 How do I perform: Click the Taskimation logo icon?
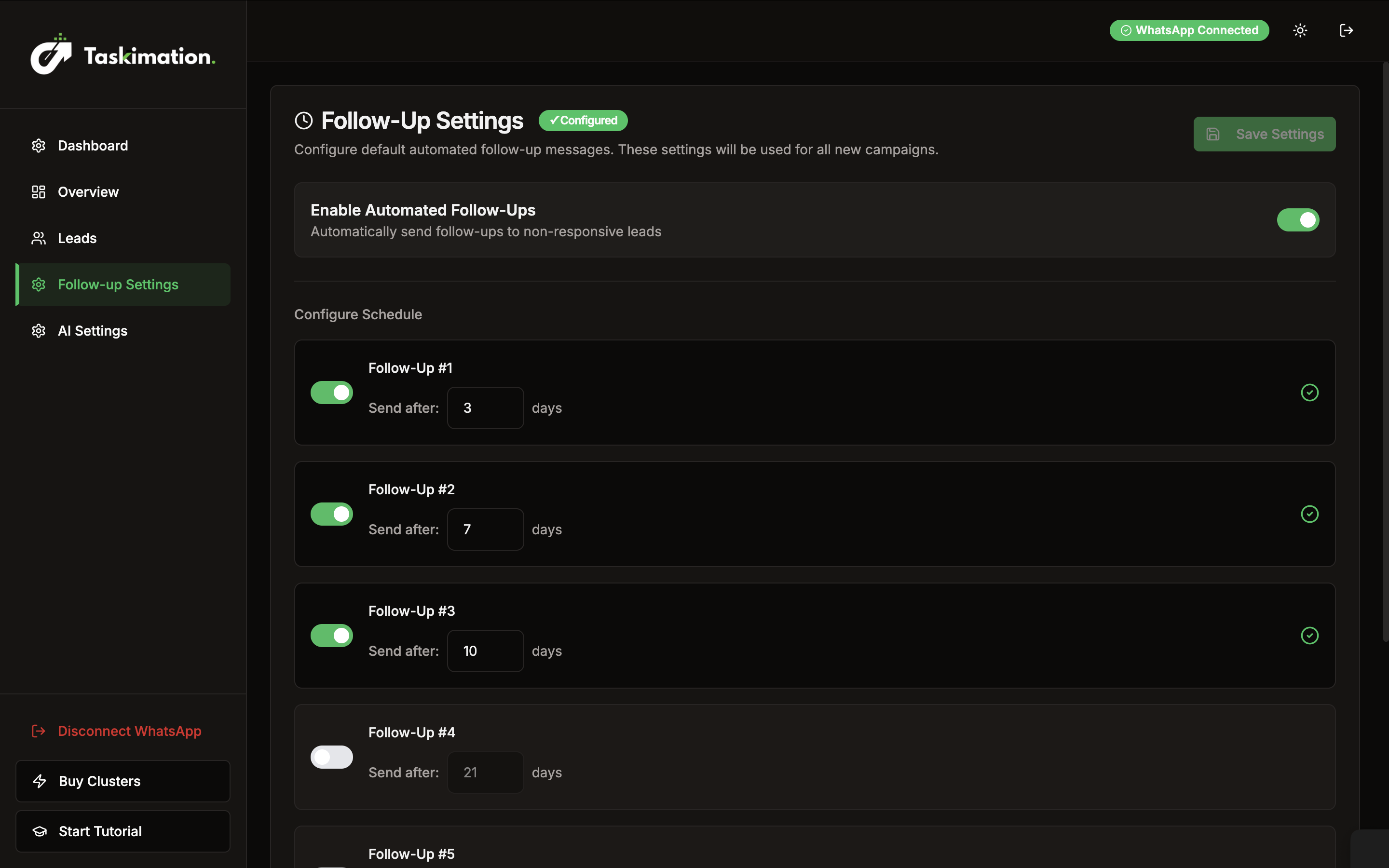(51, 54)
